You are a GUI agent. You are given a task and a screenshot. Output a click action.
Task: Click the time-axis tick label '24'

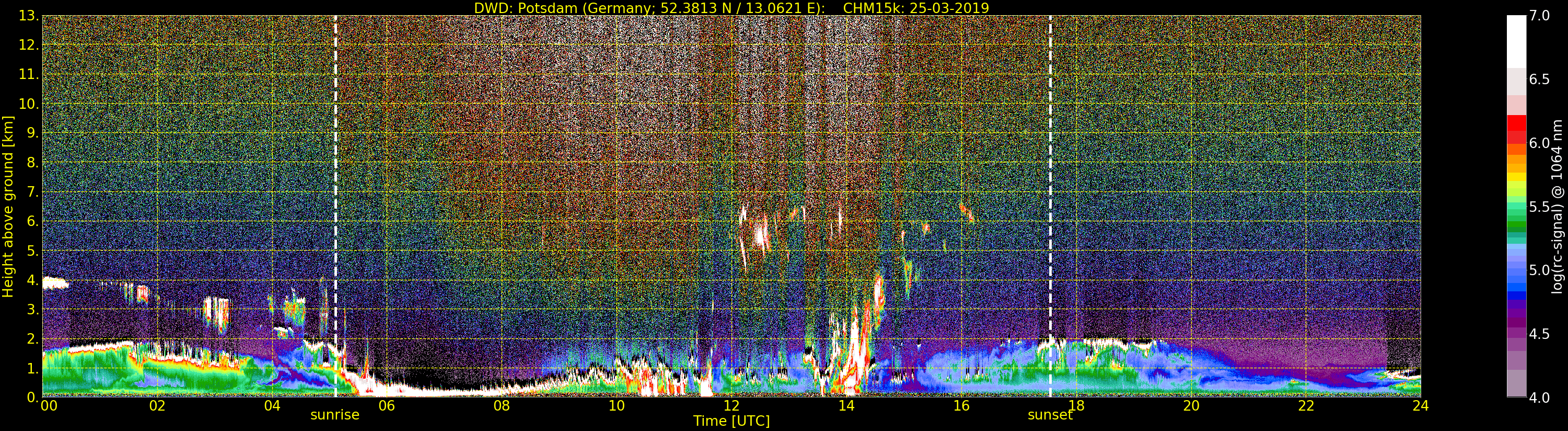(x=1421, y=405)
